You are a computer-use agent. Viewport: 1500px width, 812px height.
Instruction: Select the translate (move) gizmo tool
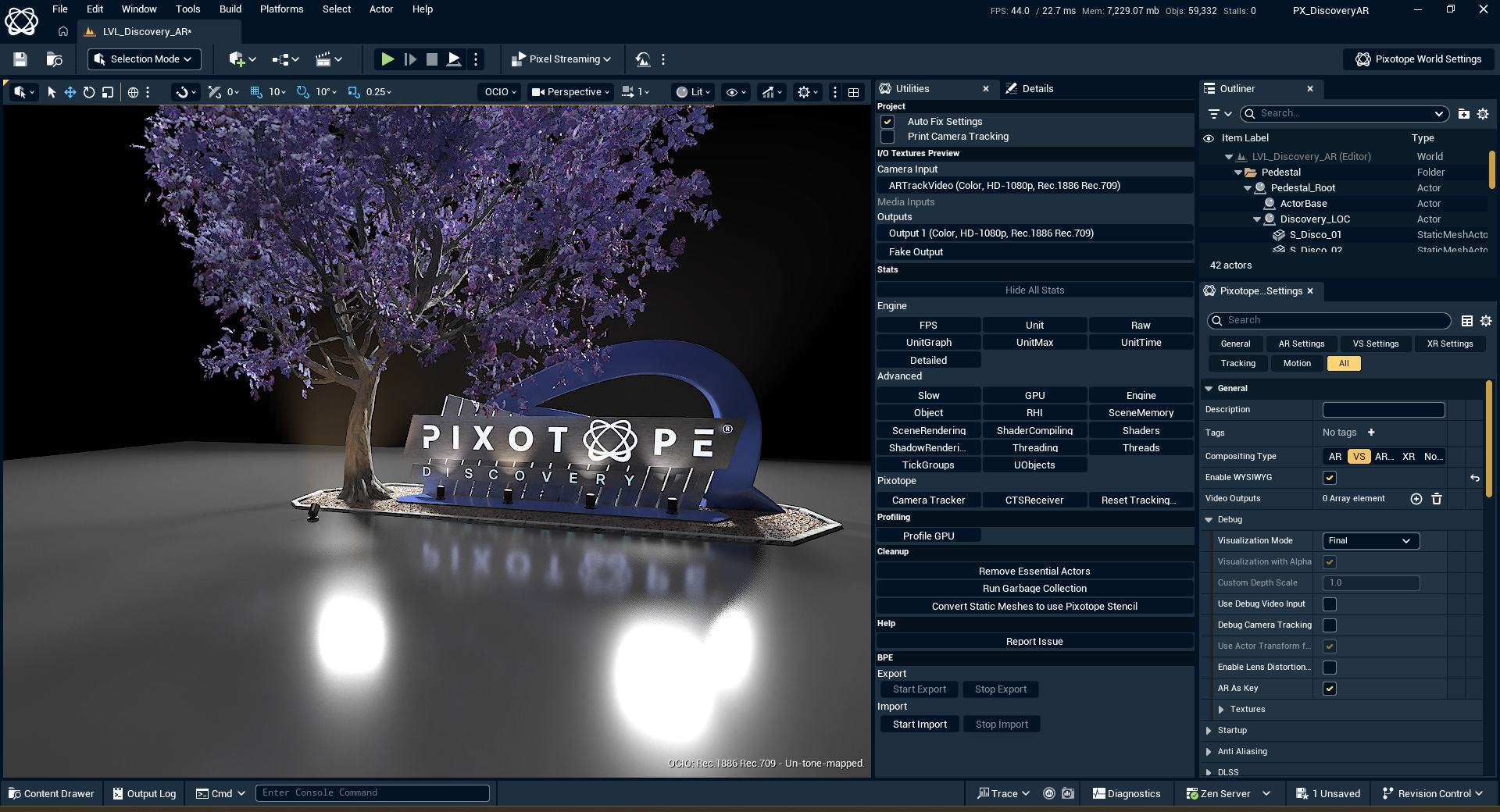point(70,92)
